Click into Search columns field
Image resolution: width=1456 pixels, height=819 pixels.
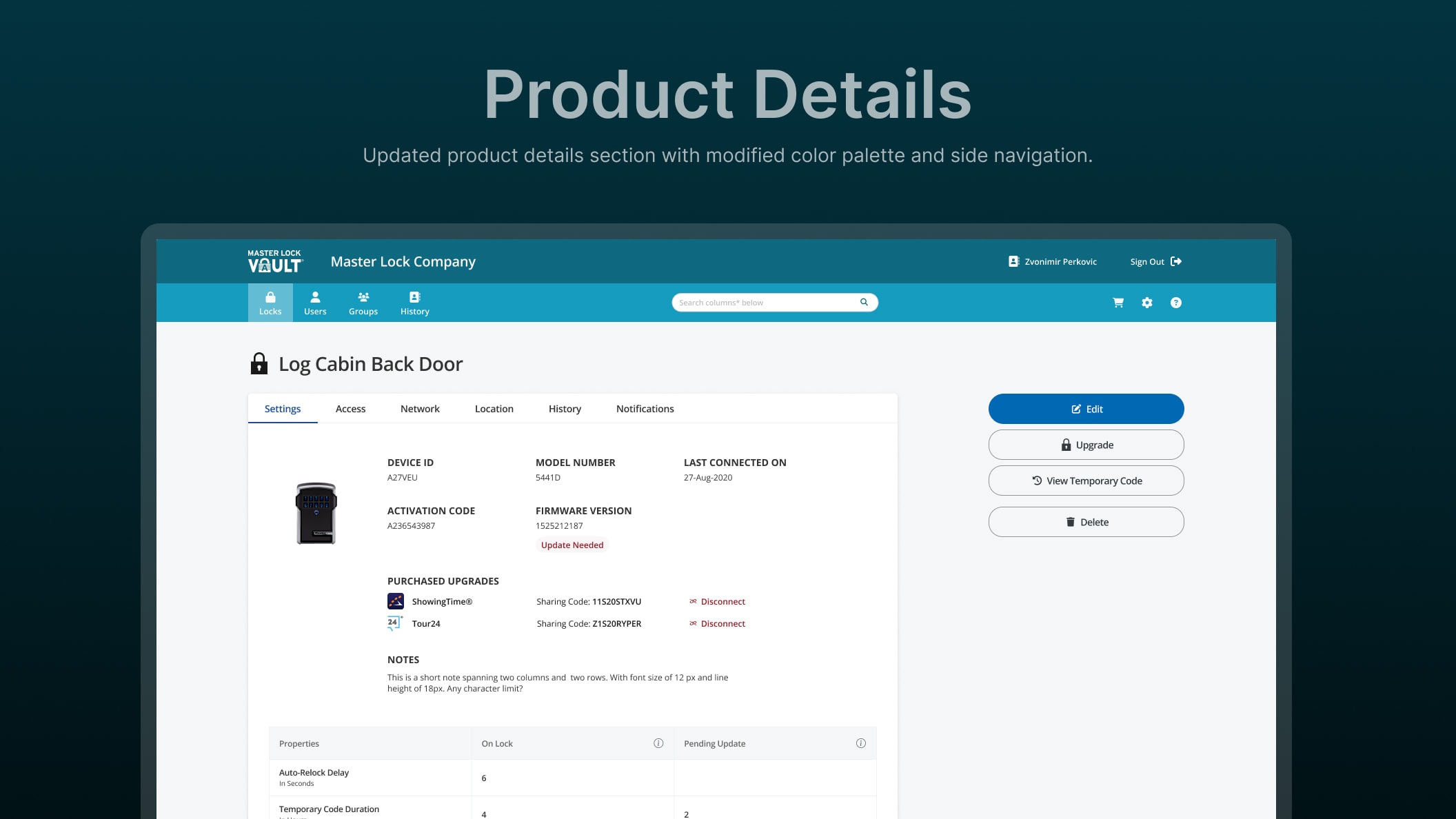pyautogui.click(x=775, y=302)
